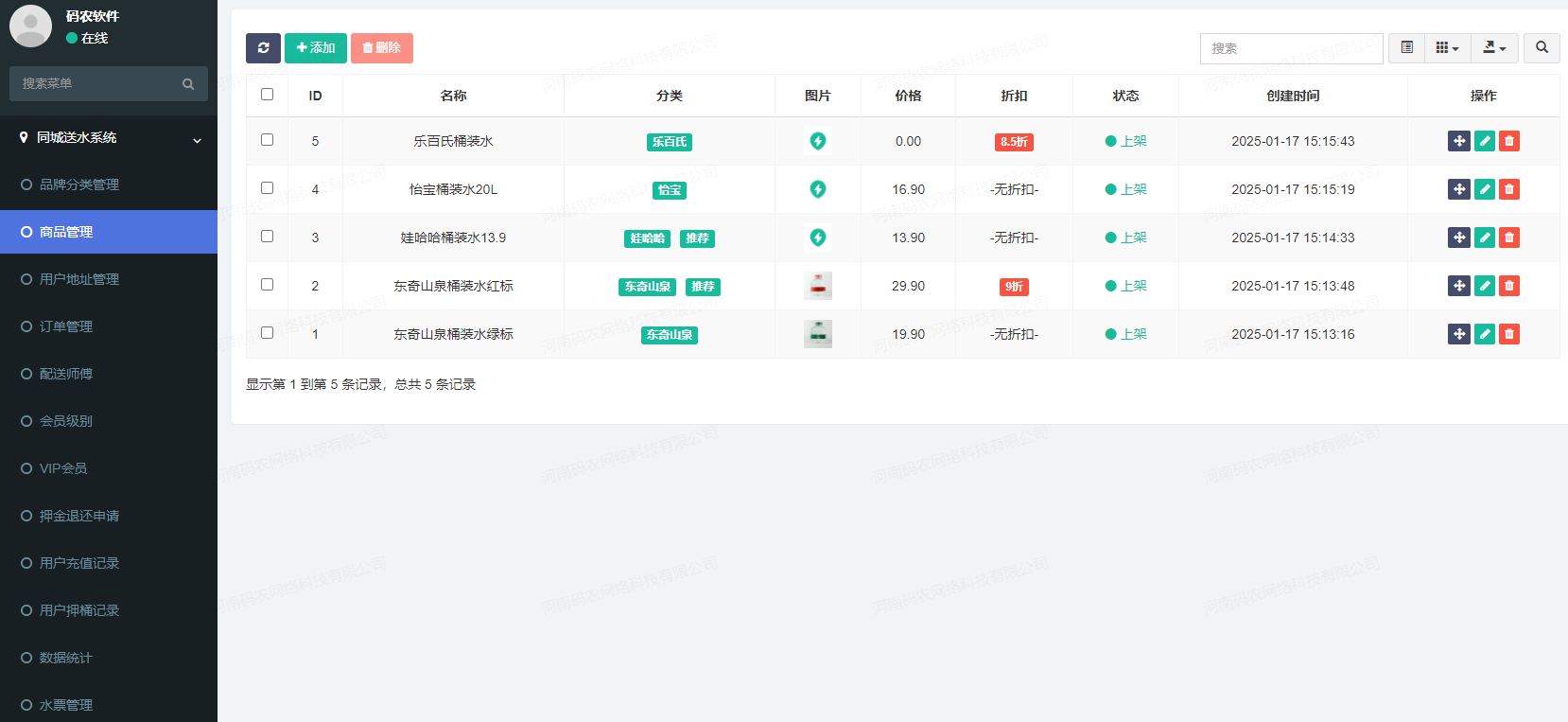
Task: Click the magnifier search button at top right
Action: pos(1542,48)
